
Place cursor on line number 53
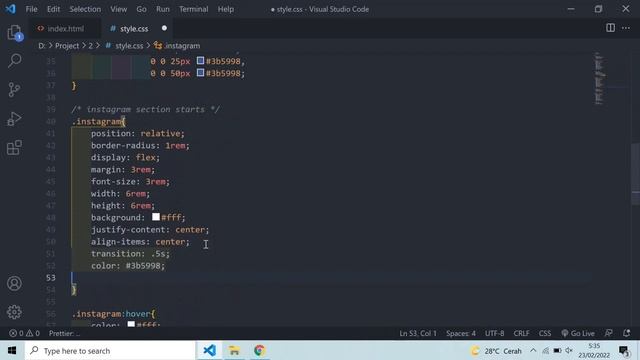point(51,278)
